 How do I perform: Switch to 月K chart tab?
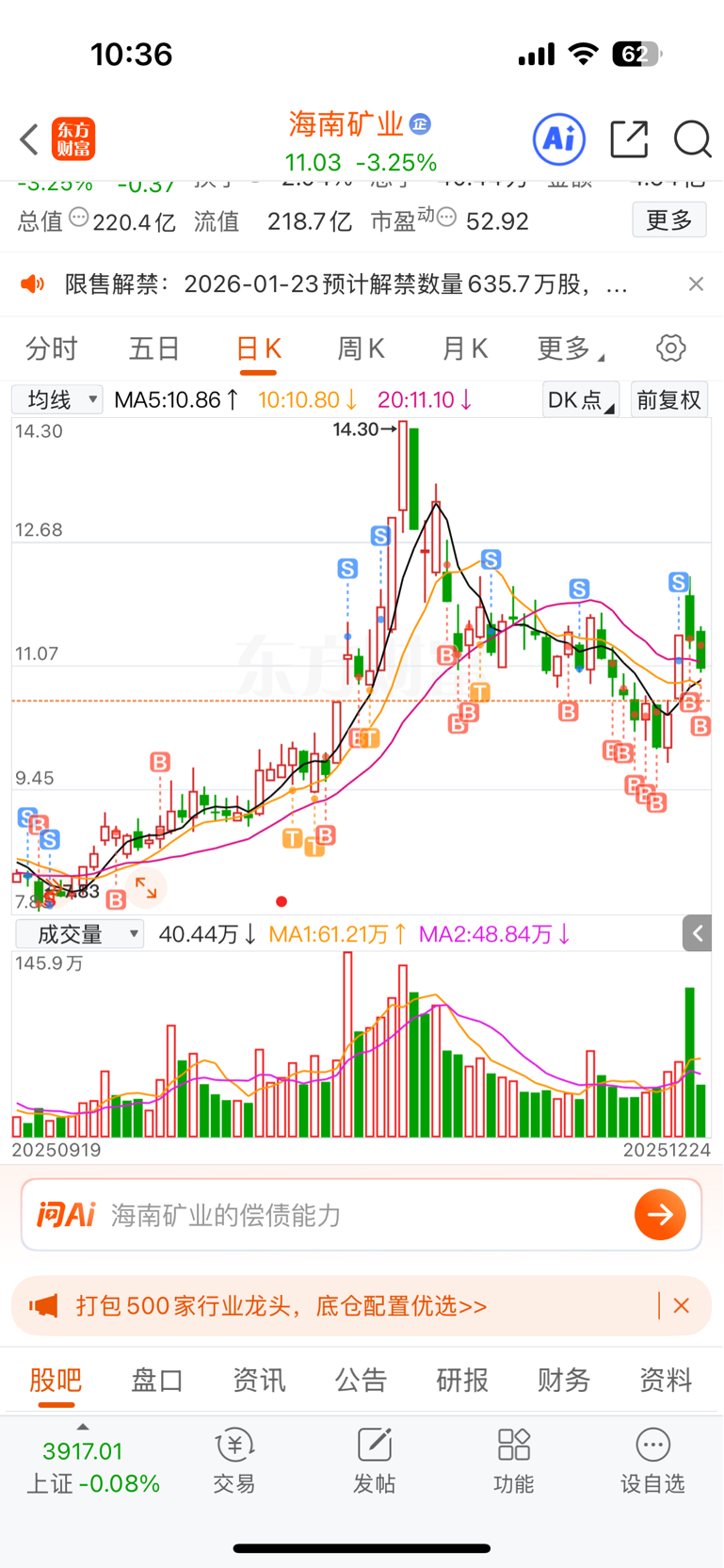(464, 348)
